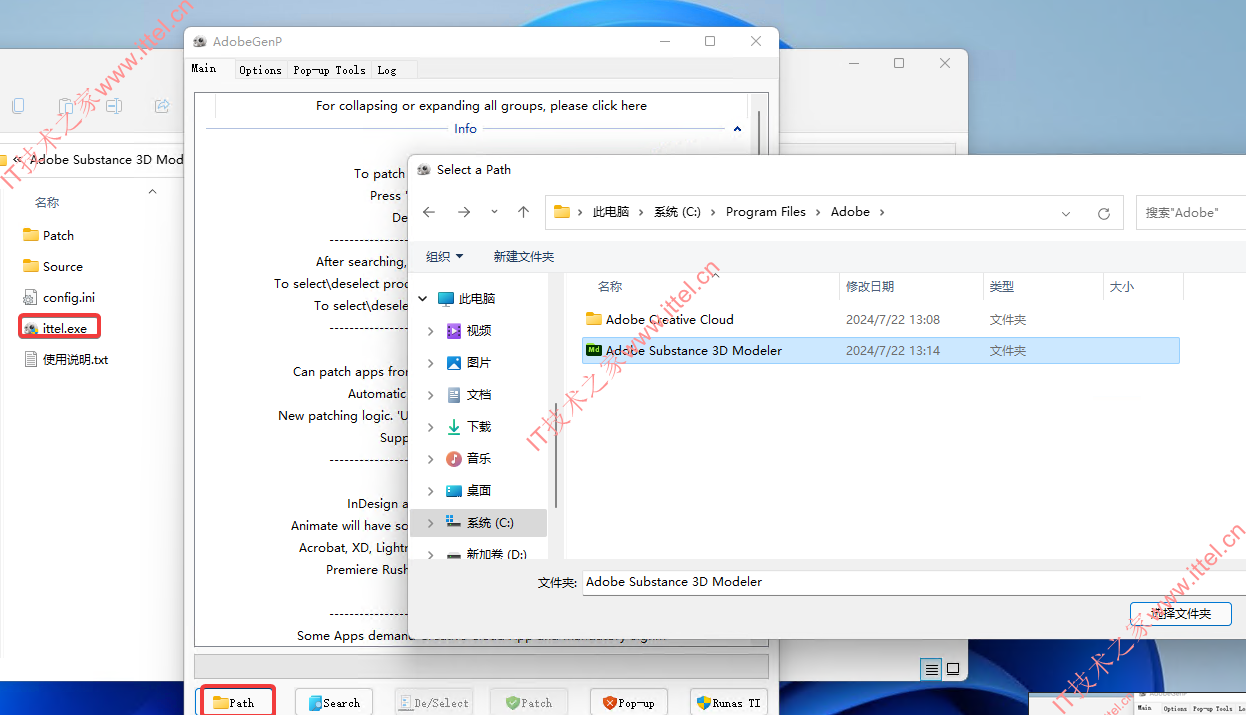Image resolution: width=1246 pixels, height=715 pixels.
Task: Open the address bar history dropdown
Action: pos(1066,213)
